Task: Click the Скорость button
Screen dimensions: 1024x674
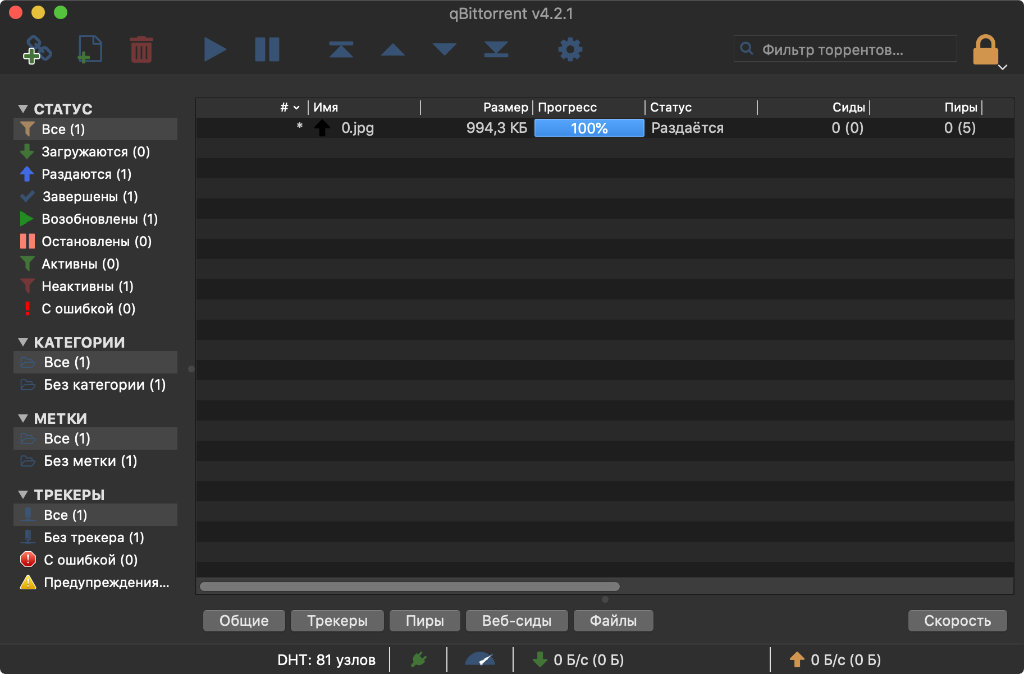Action: tap(957, 621)
